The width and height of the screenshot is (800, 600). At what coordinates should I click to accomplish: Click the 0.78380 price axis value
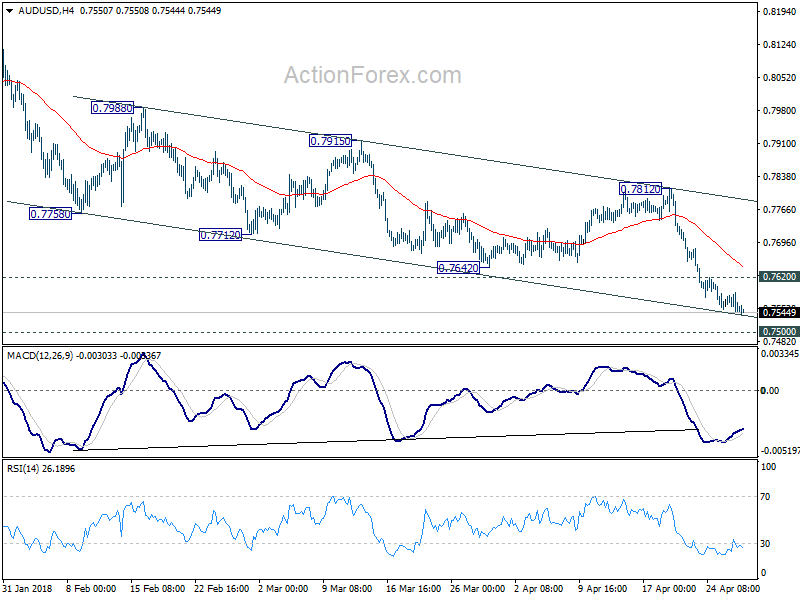(x=780, y=177)
